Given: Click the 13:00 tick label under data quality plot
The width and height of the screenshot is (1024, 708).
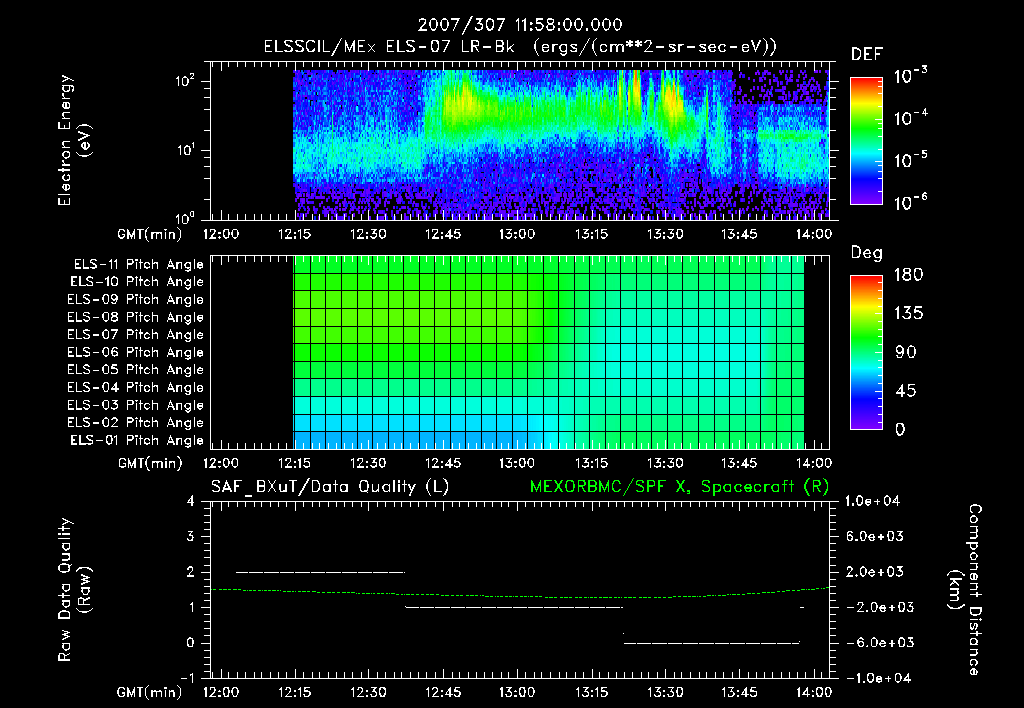Looking at the screenshot, I should click(517, 692).
